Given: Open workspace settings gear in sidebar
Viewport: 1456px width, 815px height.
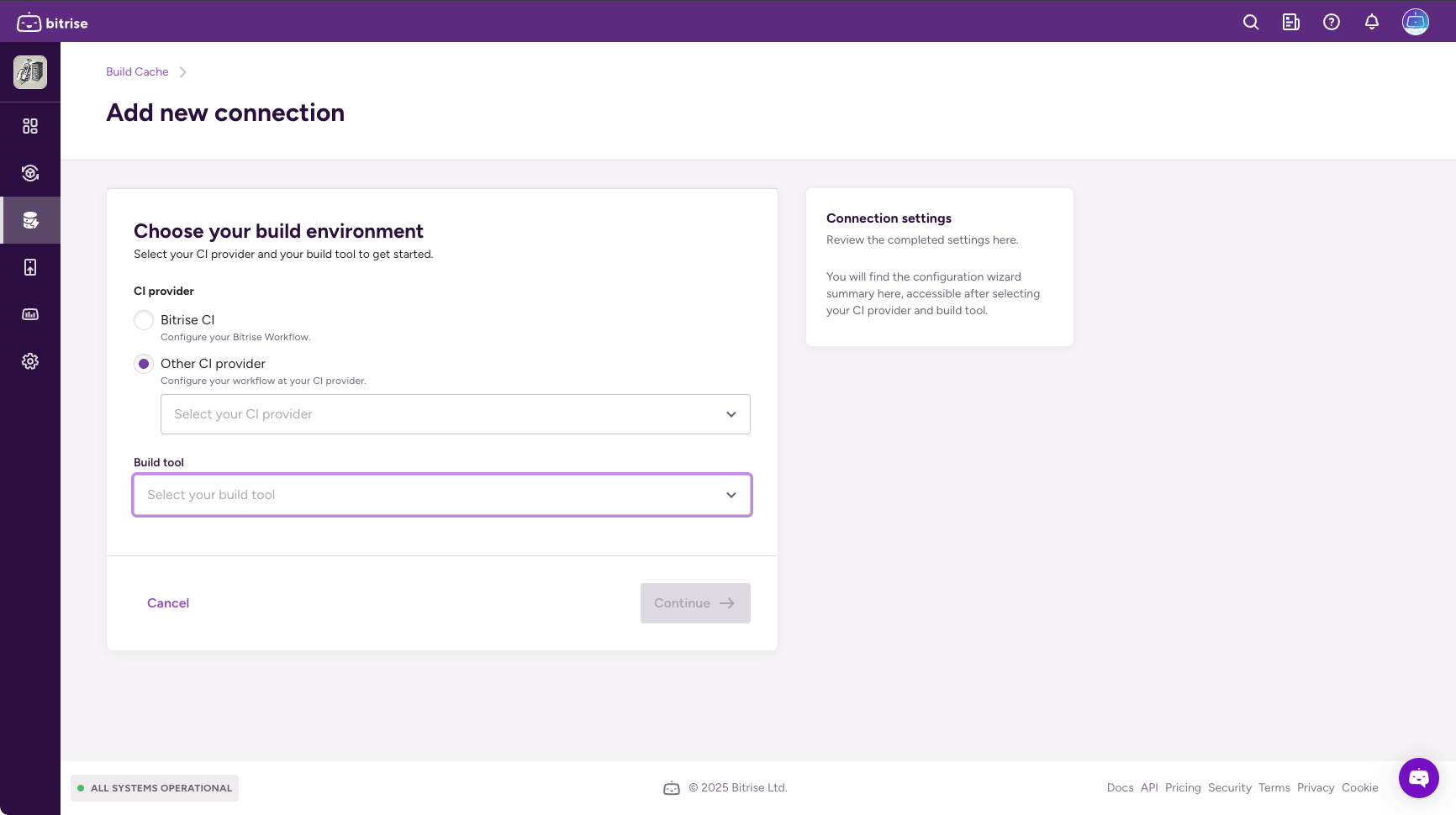Looking at the screenshot, I should coord(30,360).
